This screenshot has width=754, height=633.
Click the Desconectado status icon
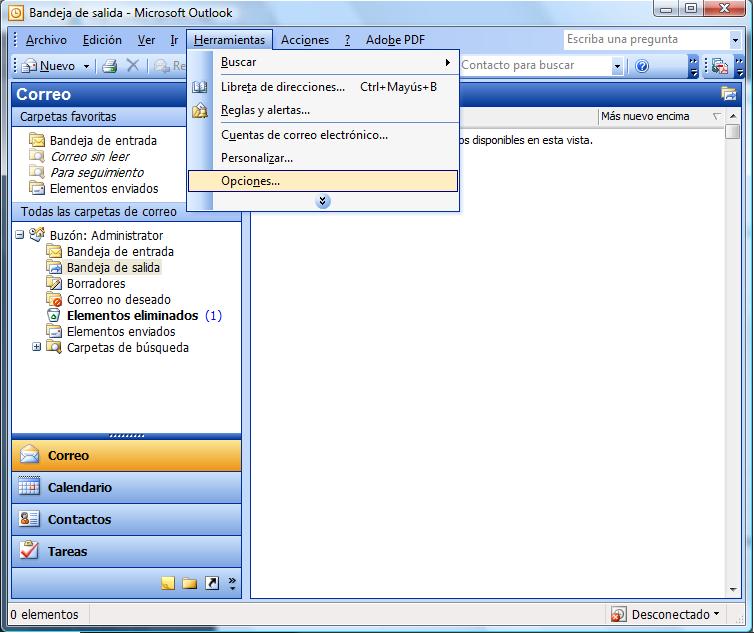click(x=618, y=614)
